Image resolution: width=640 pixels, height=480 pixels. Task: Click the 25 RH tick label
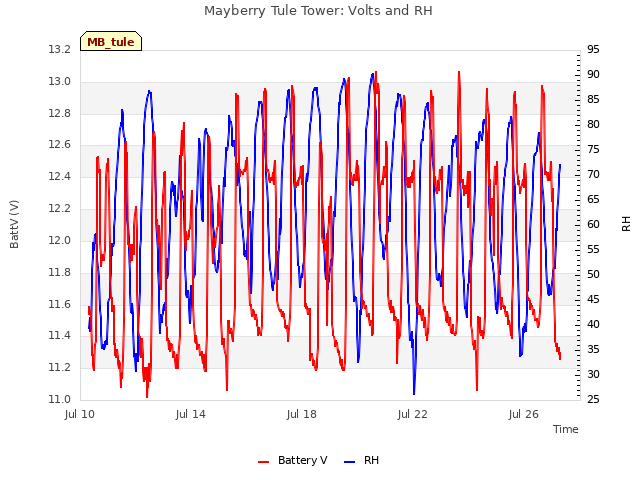(x=593, y=399)
